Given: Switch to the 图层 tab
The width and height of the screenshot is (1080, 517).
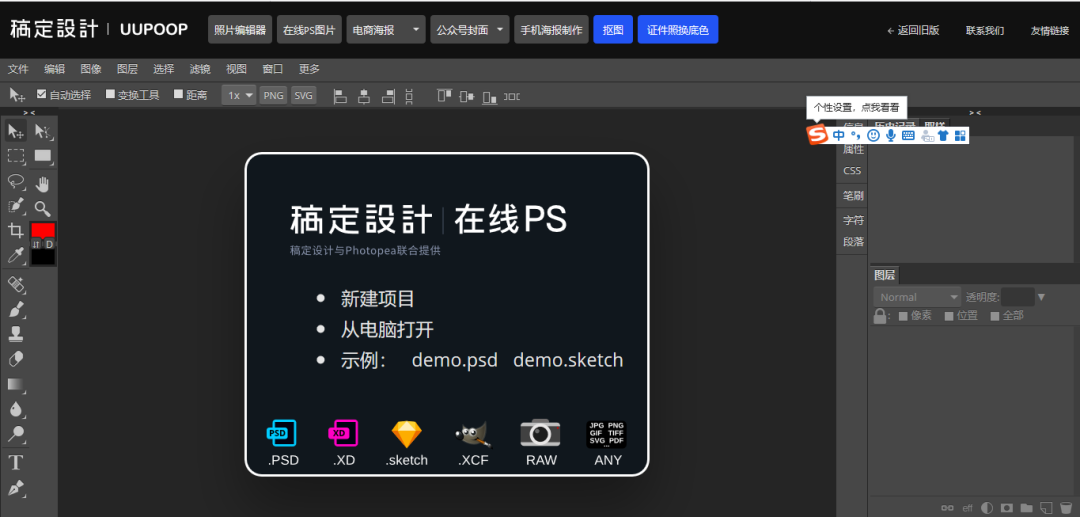Looking at the screenshot, I should click(x=884, y=275).
